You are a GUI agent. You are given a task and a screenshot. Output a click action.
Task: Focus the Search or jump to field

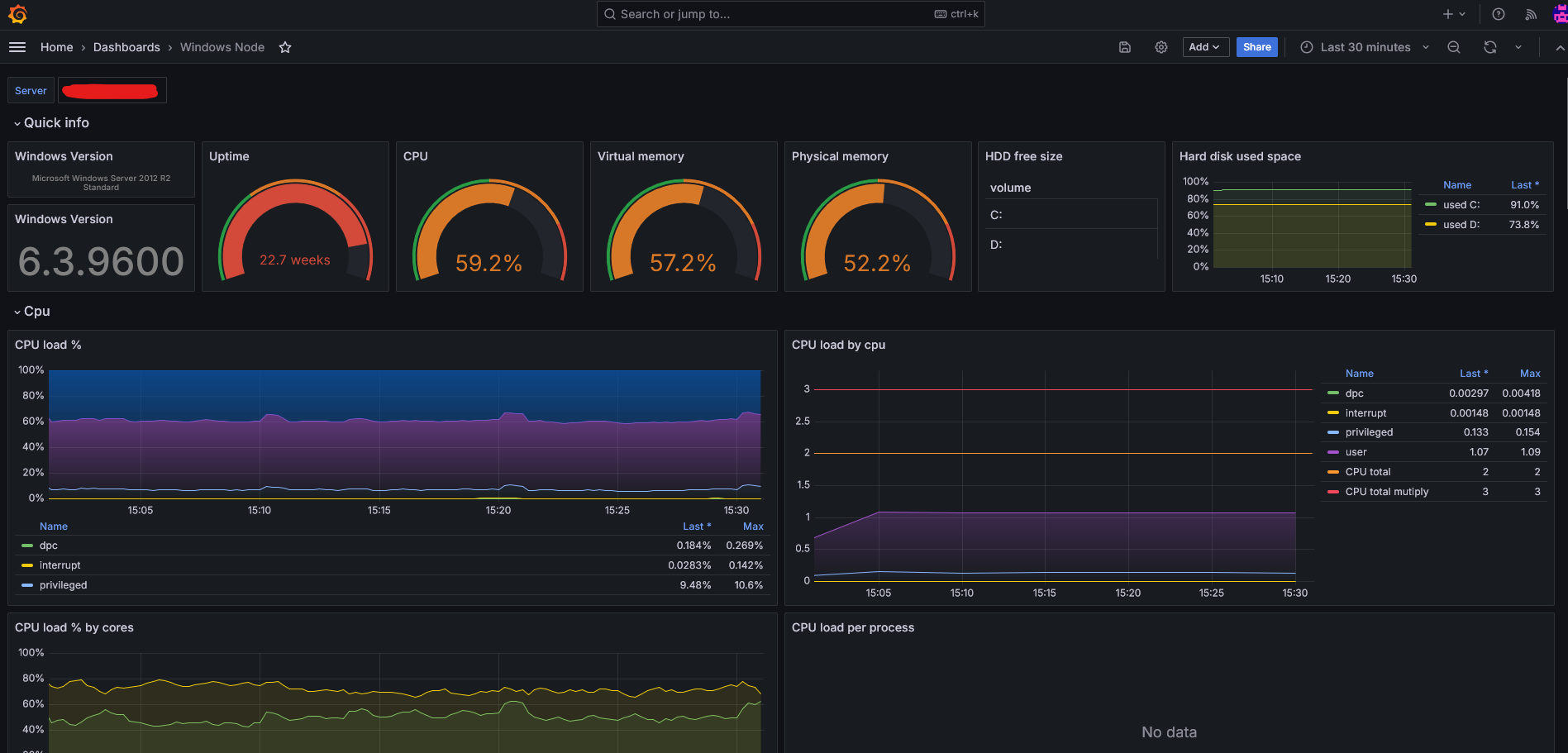(x=790, y=14)
